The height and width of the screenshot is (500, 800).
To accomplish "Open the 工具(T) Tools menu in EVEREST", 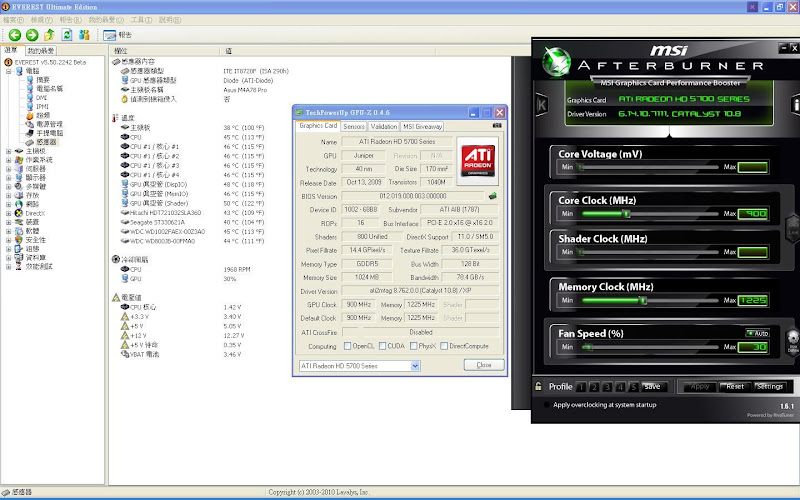I will [x=141, y=20].
